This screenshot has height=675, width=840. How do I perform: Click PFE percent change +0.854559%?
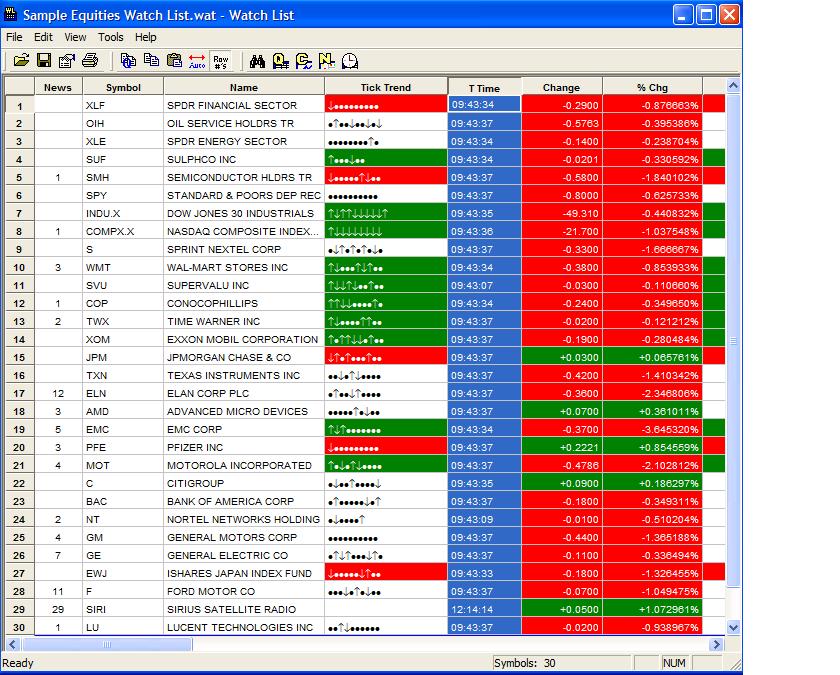tap(652, 447)
